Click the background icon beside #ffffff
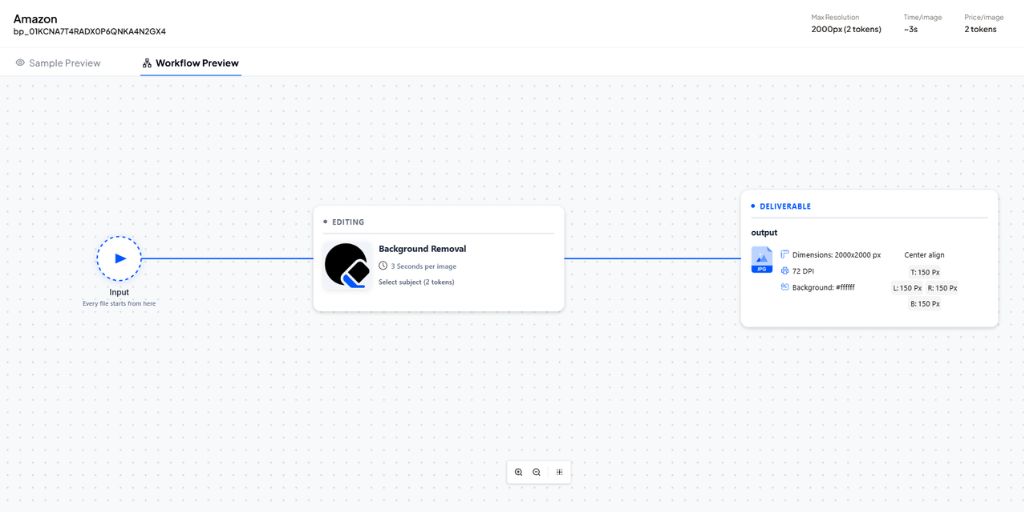 click(x=785, y=287)
